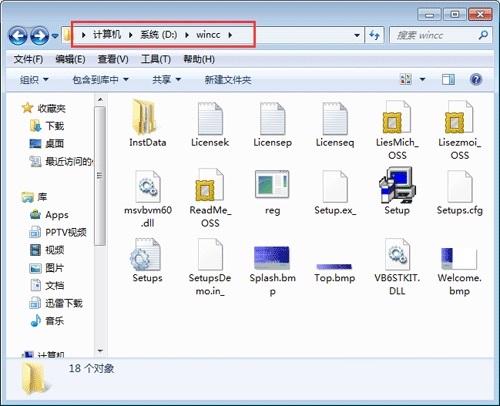This screenshot has width=500, height=406.
Task: Open 下载 in the favorites list
Action: click(47, 126)
